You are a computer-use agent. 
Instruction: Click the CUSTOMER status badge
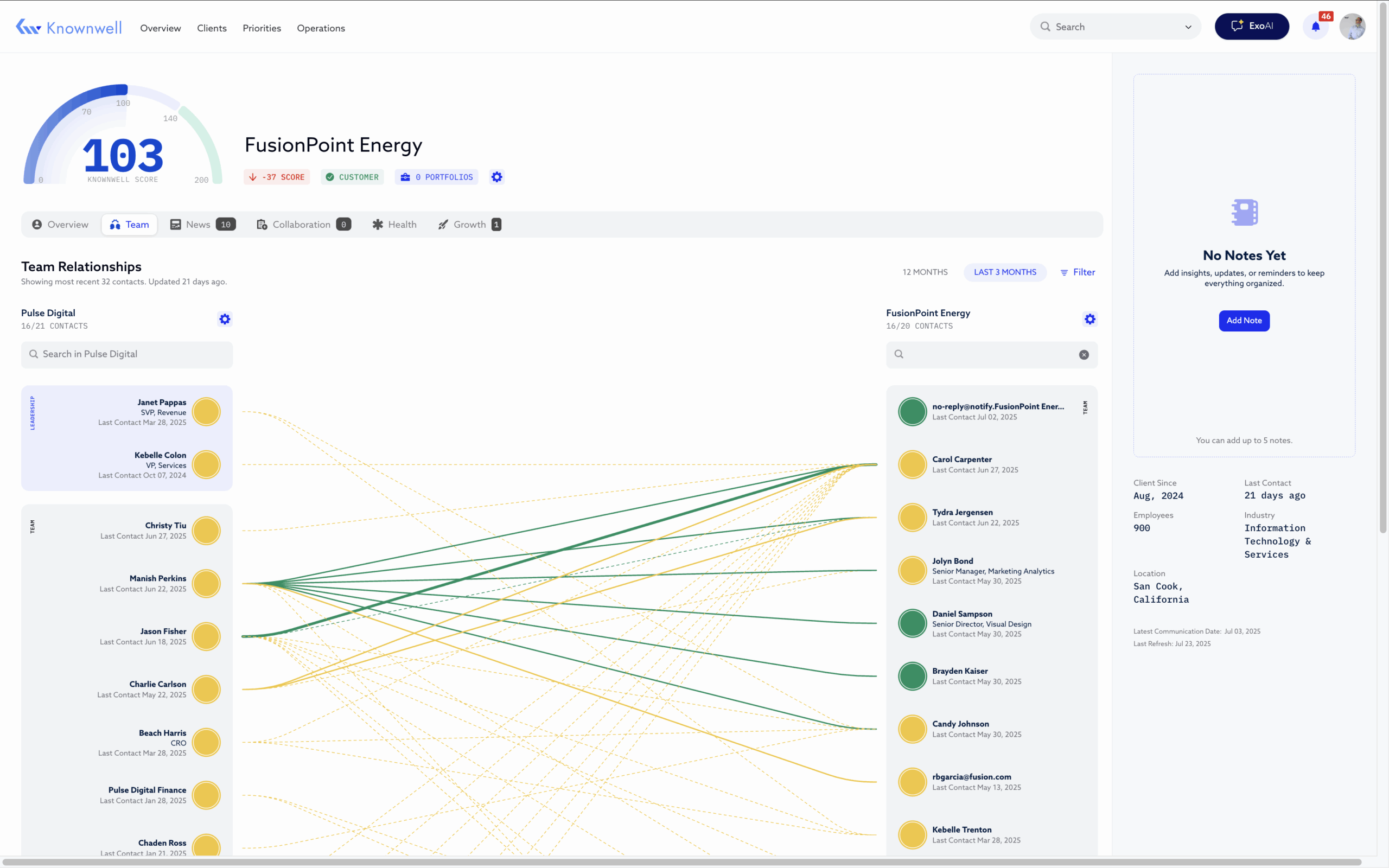(353, 177)
